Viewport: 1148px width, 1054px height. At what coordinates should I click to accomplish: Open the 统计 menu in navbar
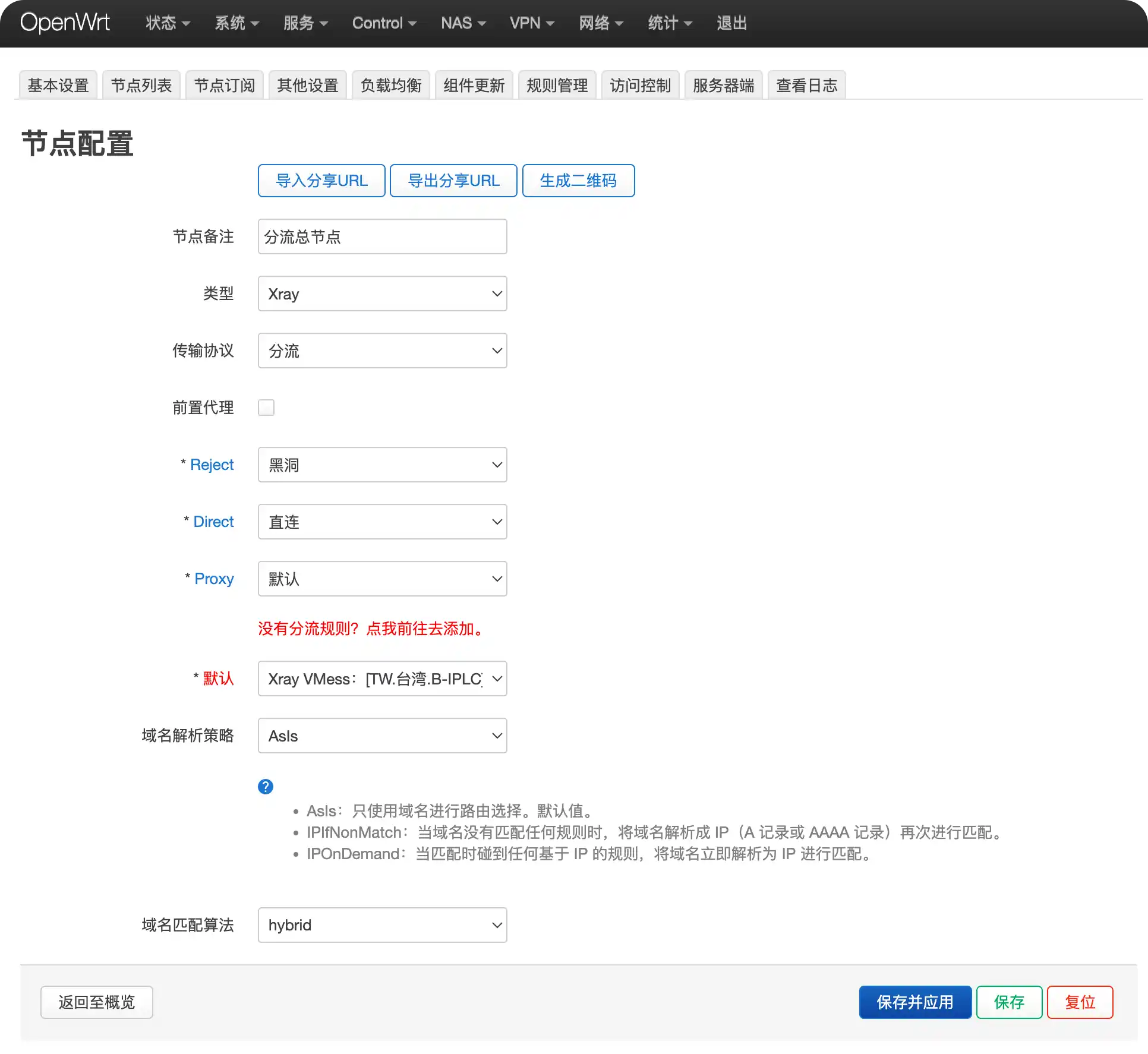click(x=670, y=23)
